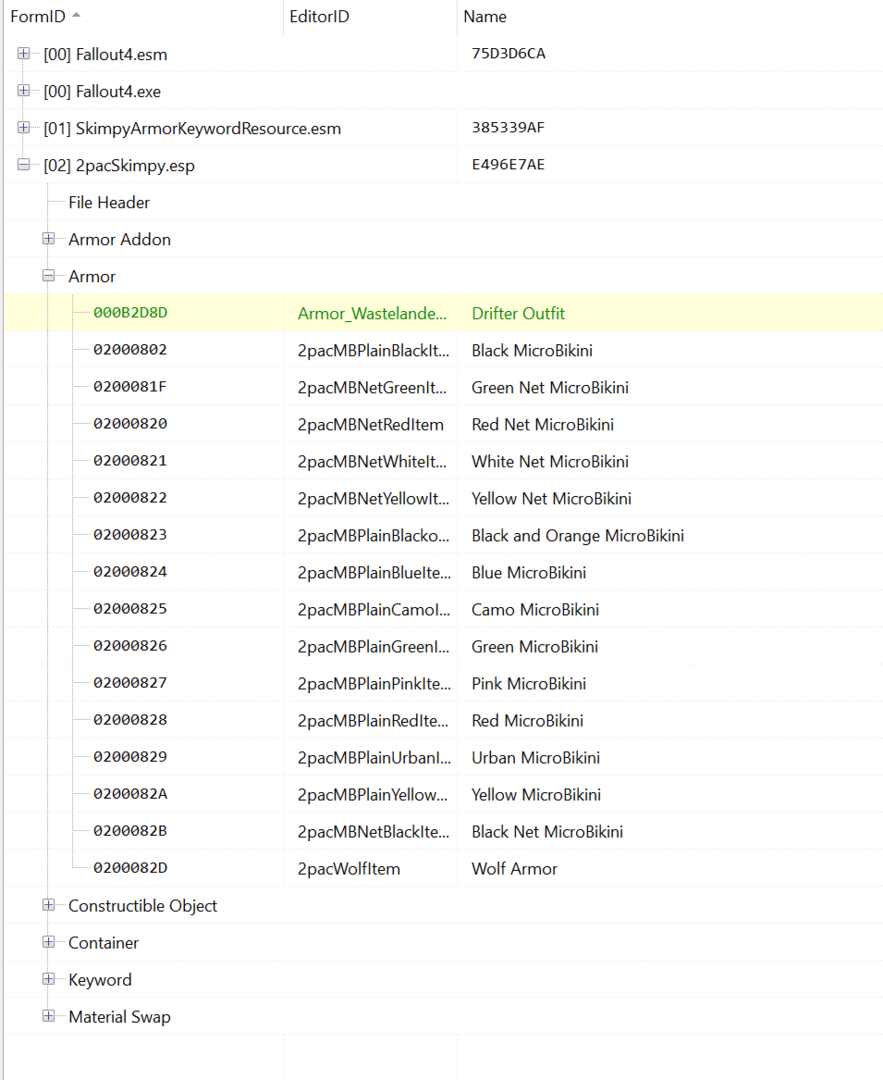Select record 0200082B
883x1080 pixels.
tap(130, 831)
